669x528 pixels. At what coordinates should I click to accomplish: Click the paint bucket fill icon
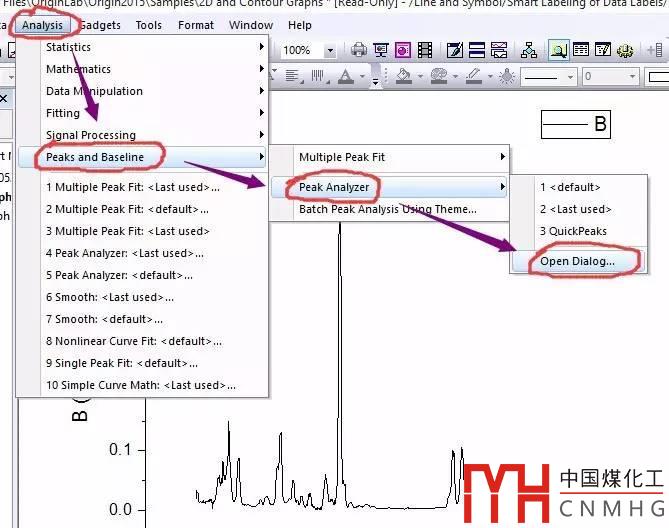403,76
